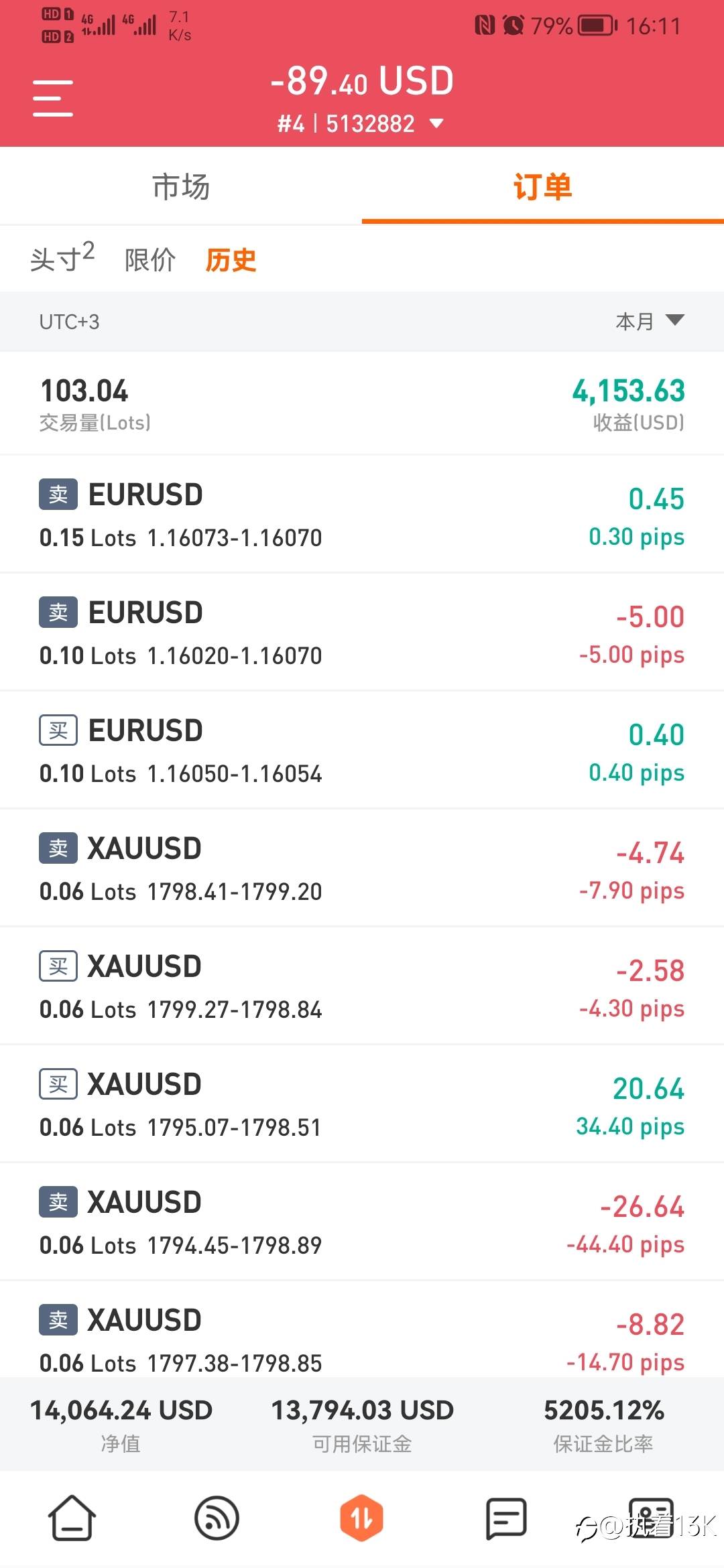Open the 本月 period filter dropdown
724x1568 pixels.
649,322
